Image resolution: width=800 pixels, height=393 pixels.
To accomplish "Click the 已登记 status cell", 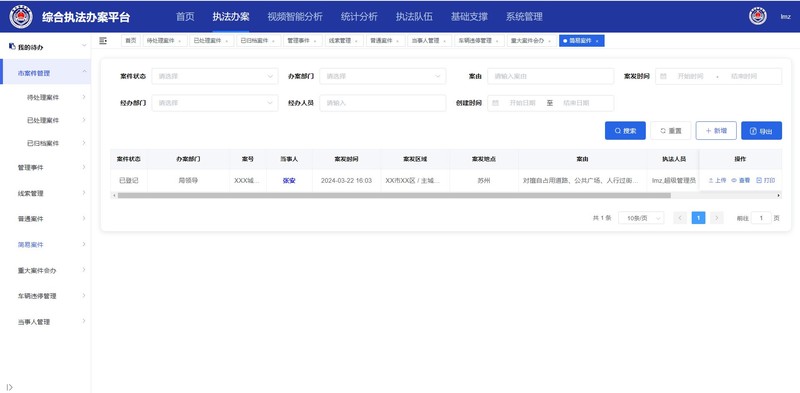I will (129, 181).
